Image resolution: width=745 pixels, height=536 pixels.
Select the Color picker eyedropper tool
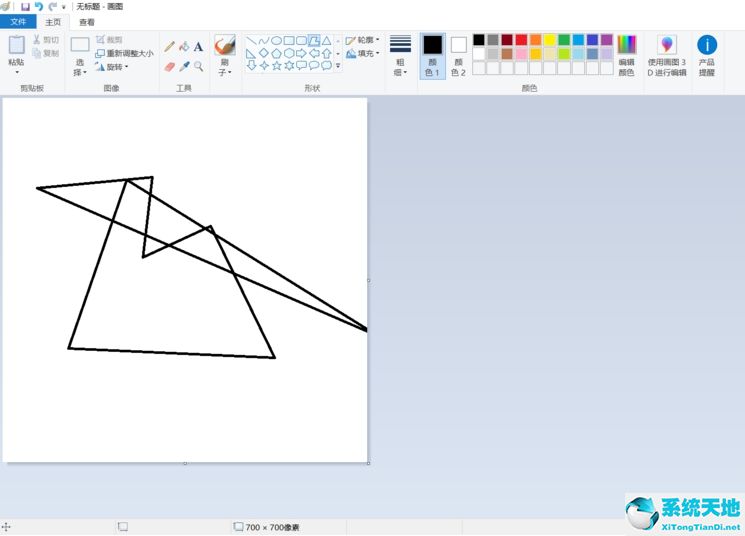coord(184,66)
